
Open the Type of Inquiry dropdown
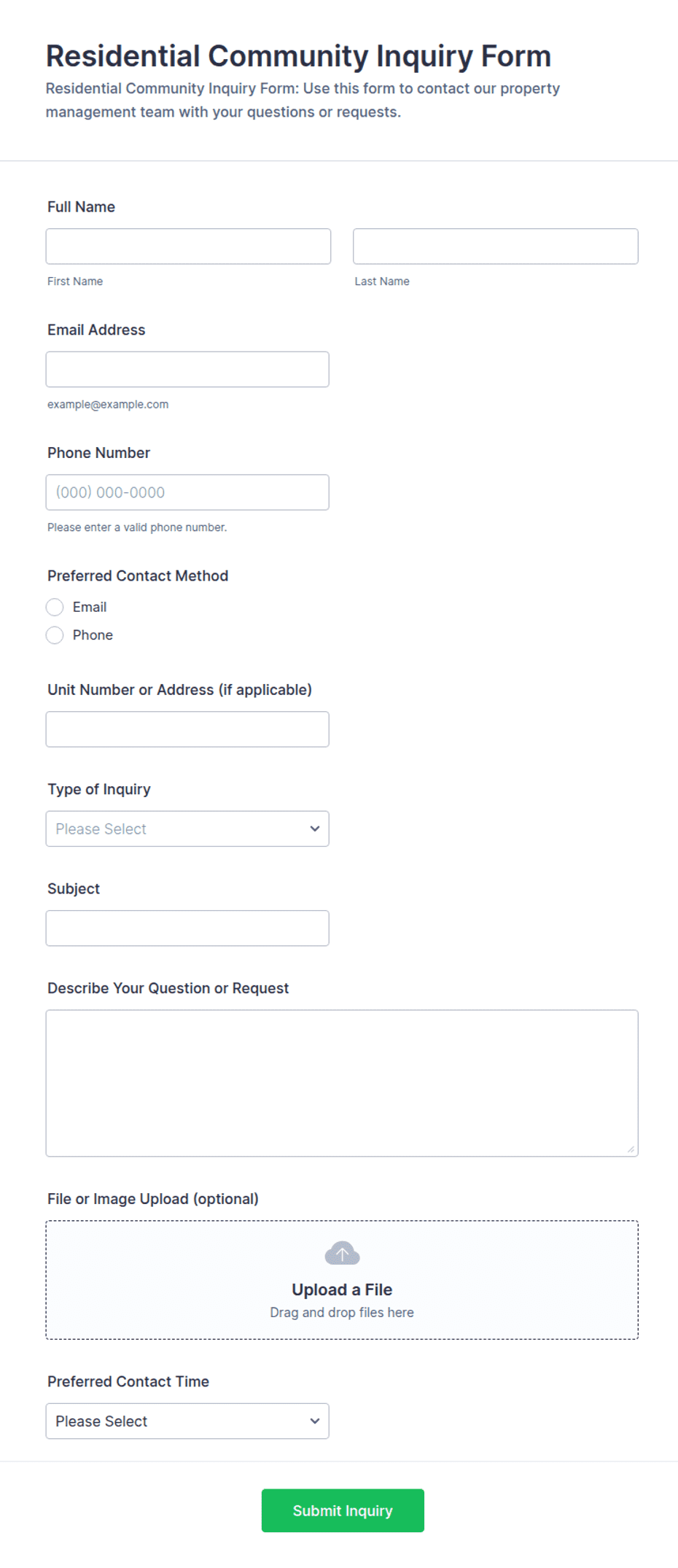[187, 828]
